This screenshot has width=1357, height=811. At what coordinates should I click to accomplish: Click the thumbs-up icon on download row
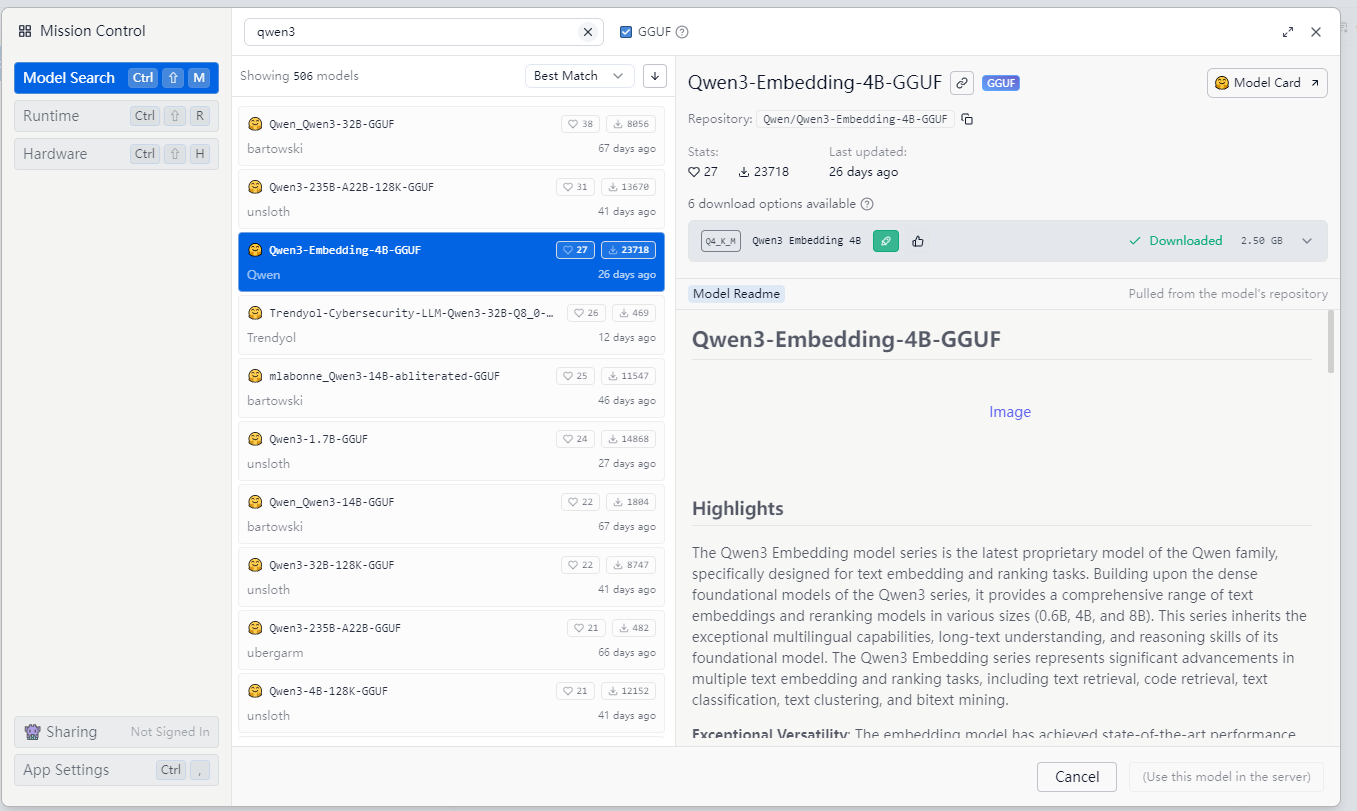coord(918,241)
